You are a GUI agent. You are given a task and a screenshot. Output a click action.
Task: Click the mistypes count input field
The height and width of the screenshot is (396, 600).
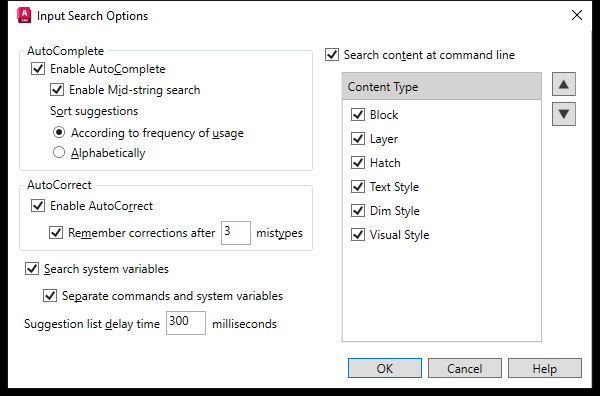coord(236,233)
